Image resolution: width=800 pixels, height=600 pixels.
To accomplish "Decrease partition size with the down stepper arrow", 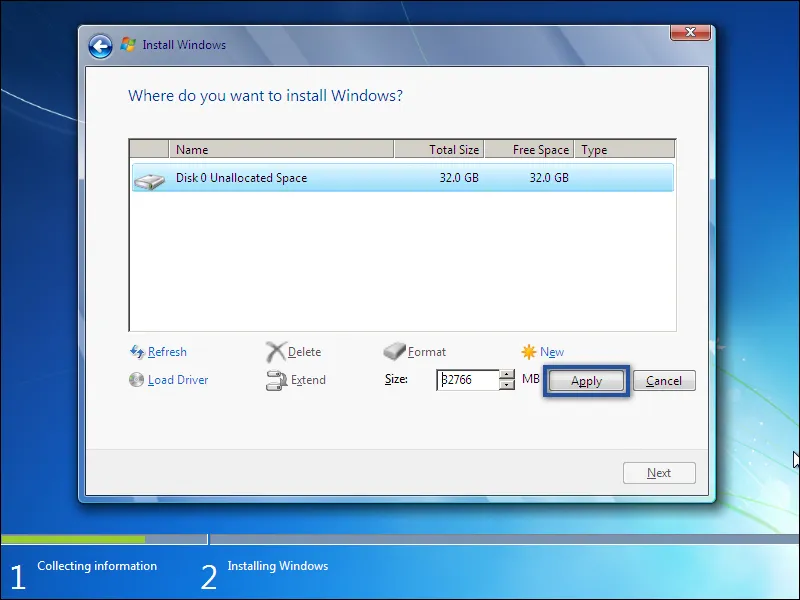I will point(507,384).
